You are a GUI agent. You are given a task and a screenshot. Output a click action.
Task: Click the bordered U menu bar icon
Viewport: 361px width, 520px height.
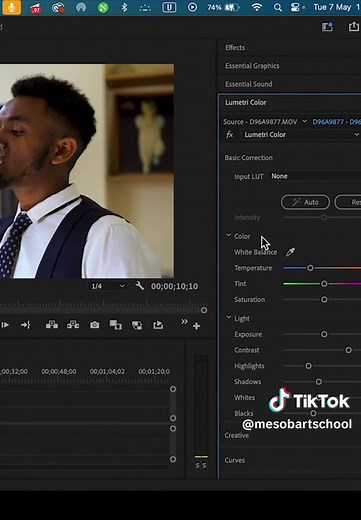(x=169, y=7)
